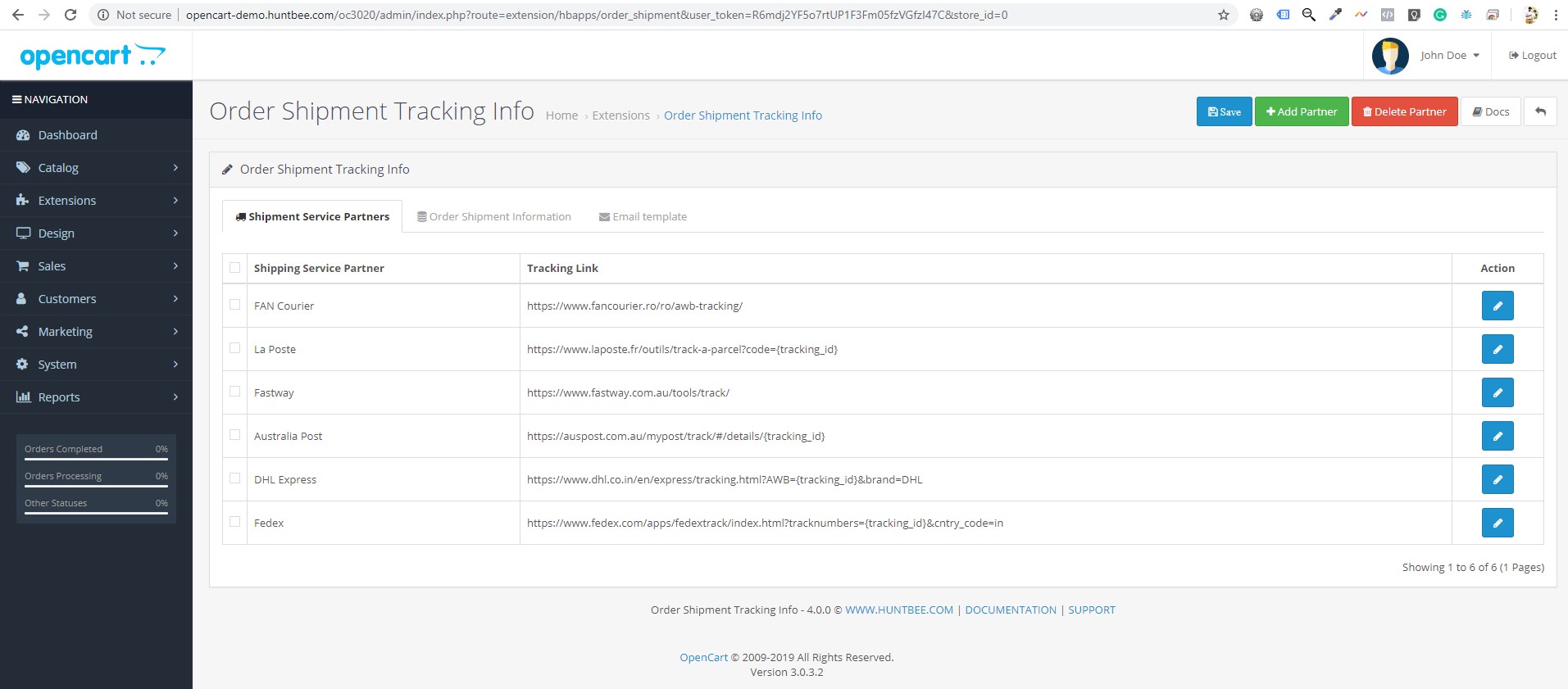Open the Docs button
The width and height of the screenshot is (1568, 689).
(1490, 111)
